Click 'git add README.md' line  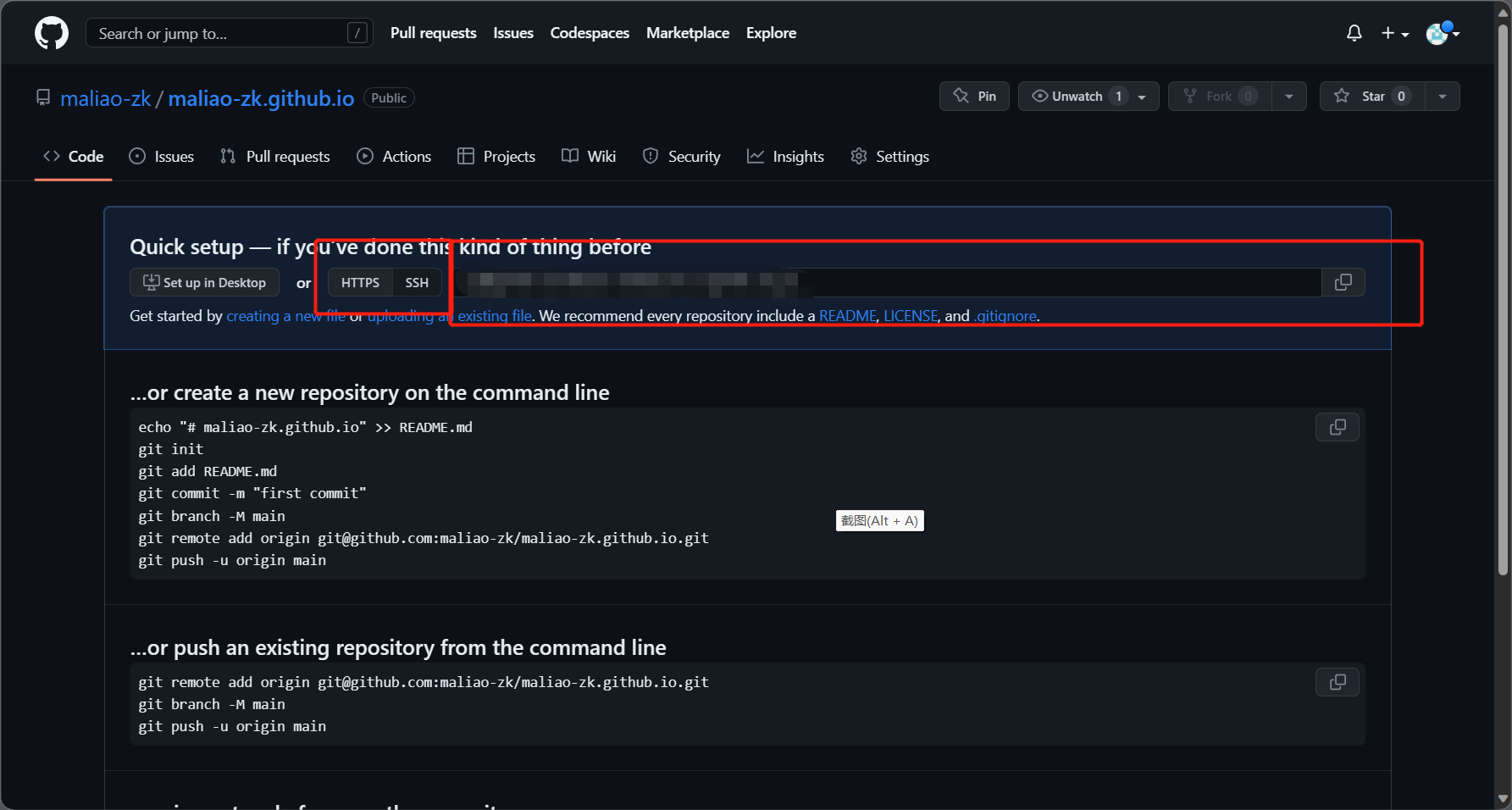click(x=208, y=471)
